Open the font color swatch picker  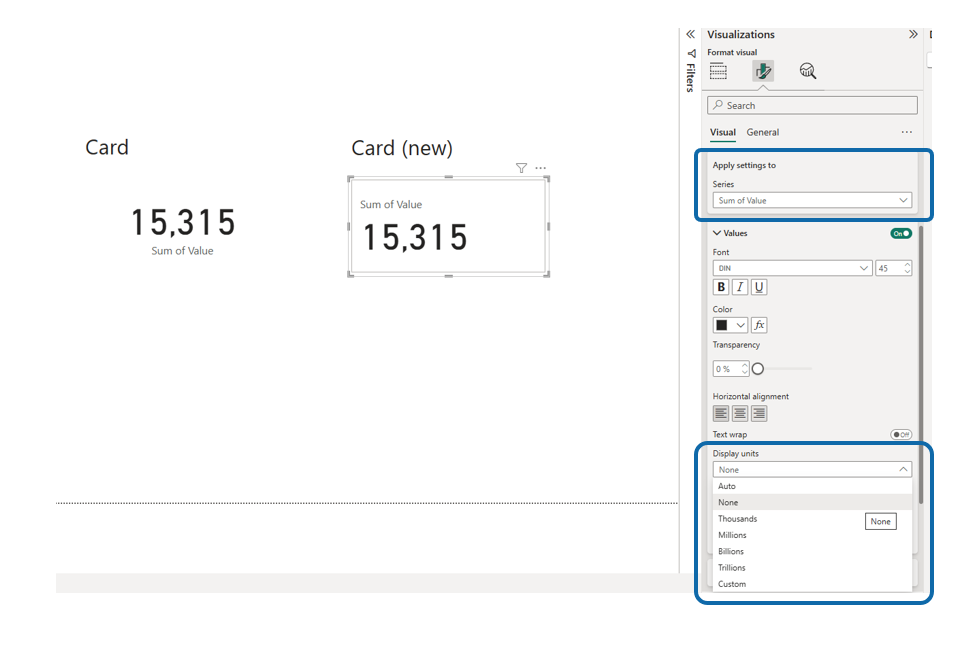point(730,325)
